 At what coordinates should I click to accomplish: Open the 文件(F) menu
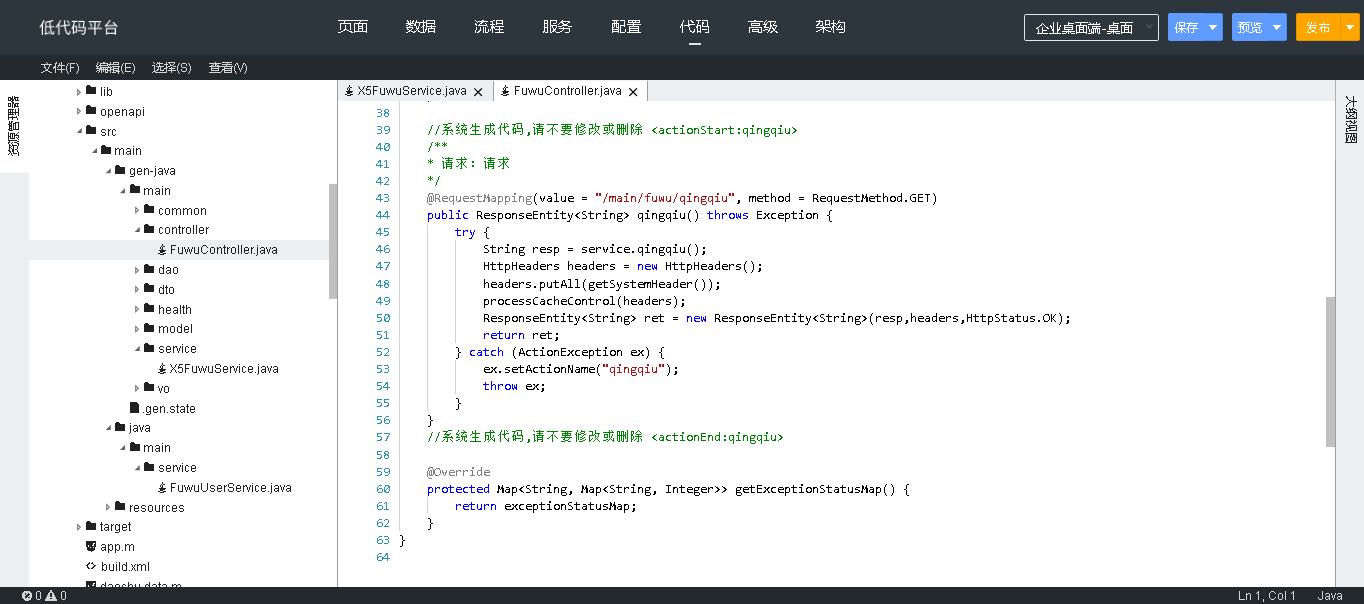pos(60,68)
